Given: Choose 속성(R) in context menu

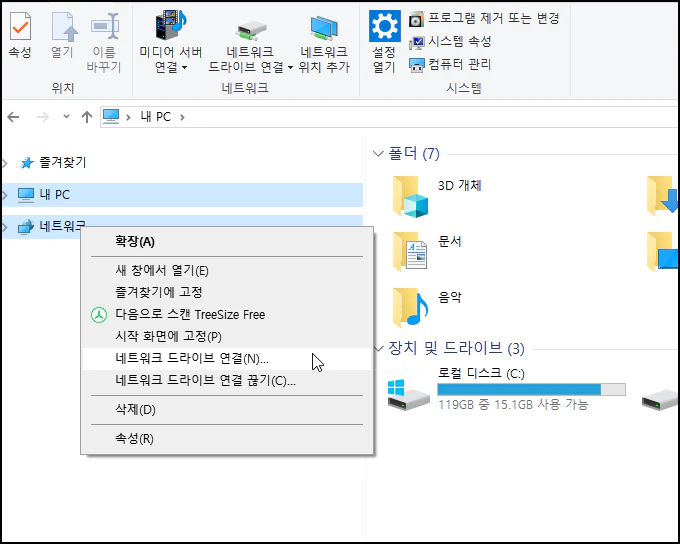Looking at the screenshot, I should tap(227, 439).
